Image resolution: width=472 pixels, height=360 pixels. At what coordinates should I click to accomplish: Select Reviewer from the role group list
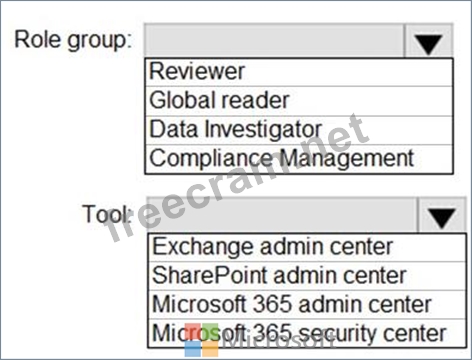pyautogui.click(x=299, y=72)
